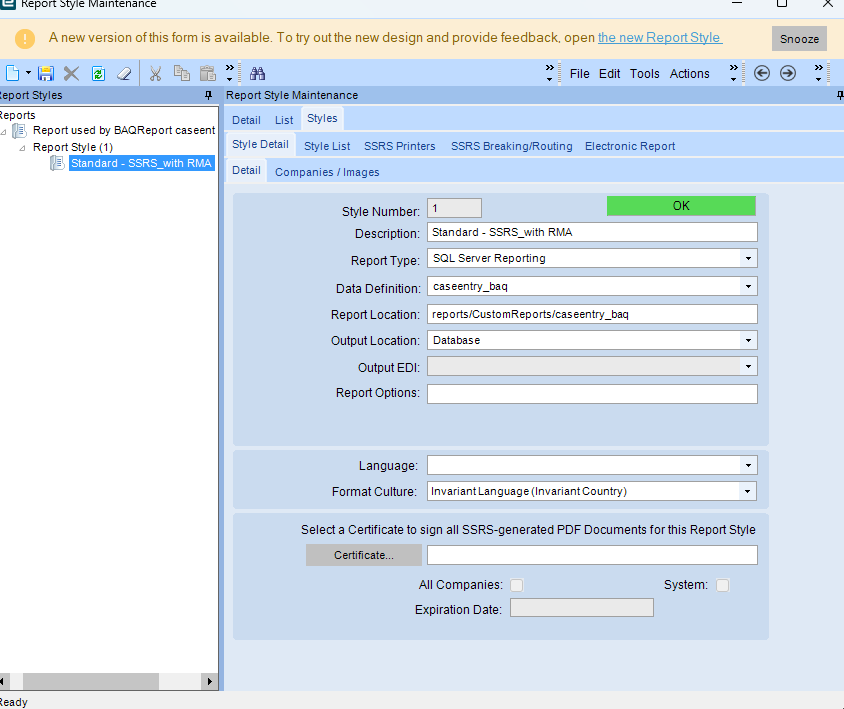Open the Electronic Report tab
This screenshot has width=844, height=709.
(x=630, y=146)
